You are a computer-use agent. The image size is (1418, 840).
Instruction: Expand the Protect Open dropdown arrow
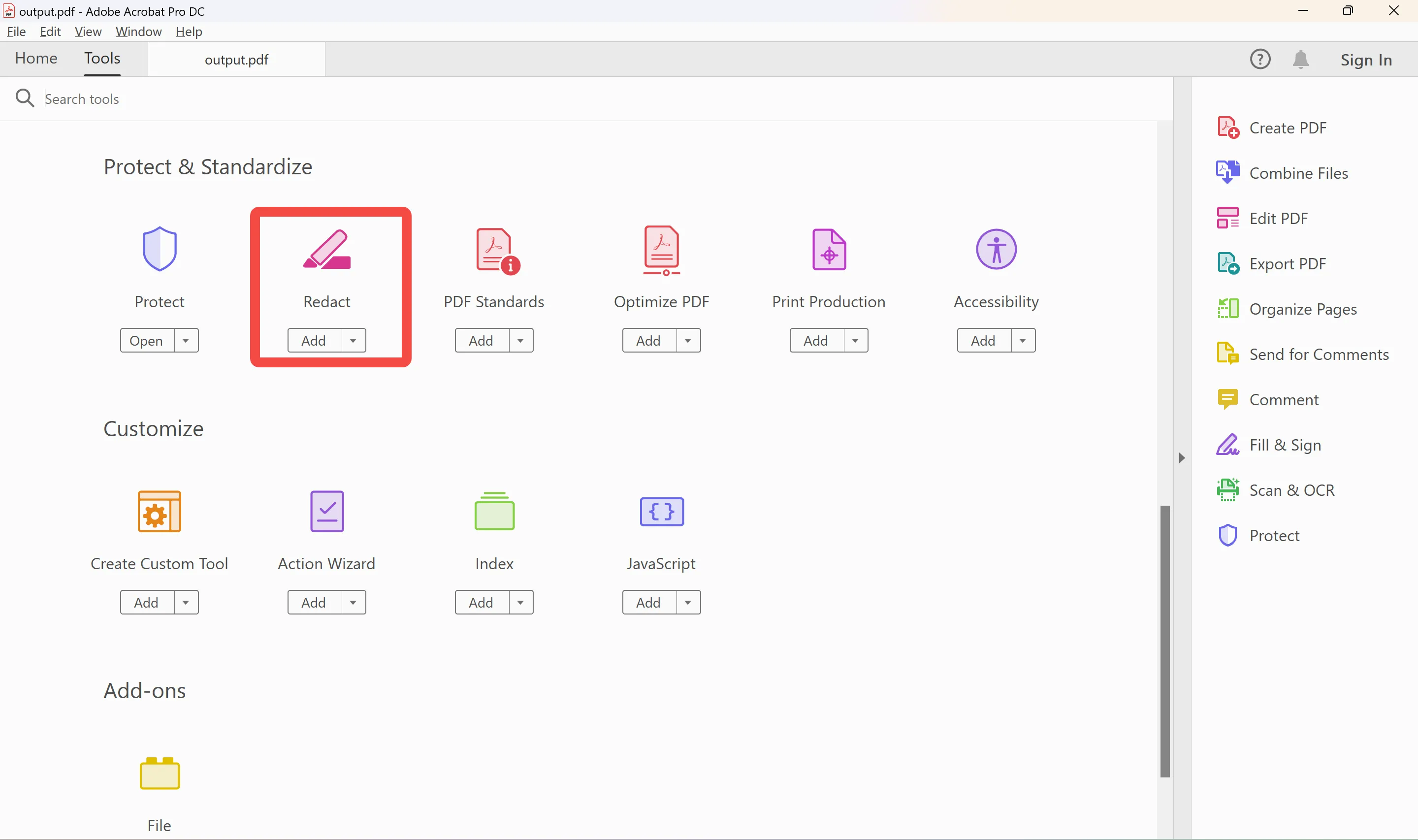point(185,340)
